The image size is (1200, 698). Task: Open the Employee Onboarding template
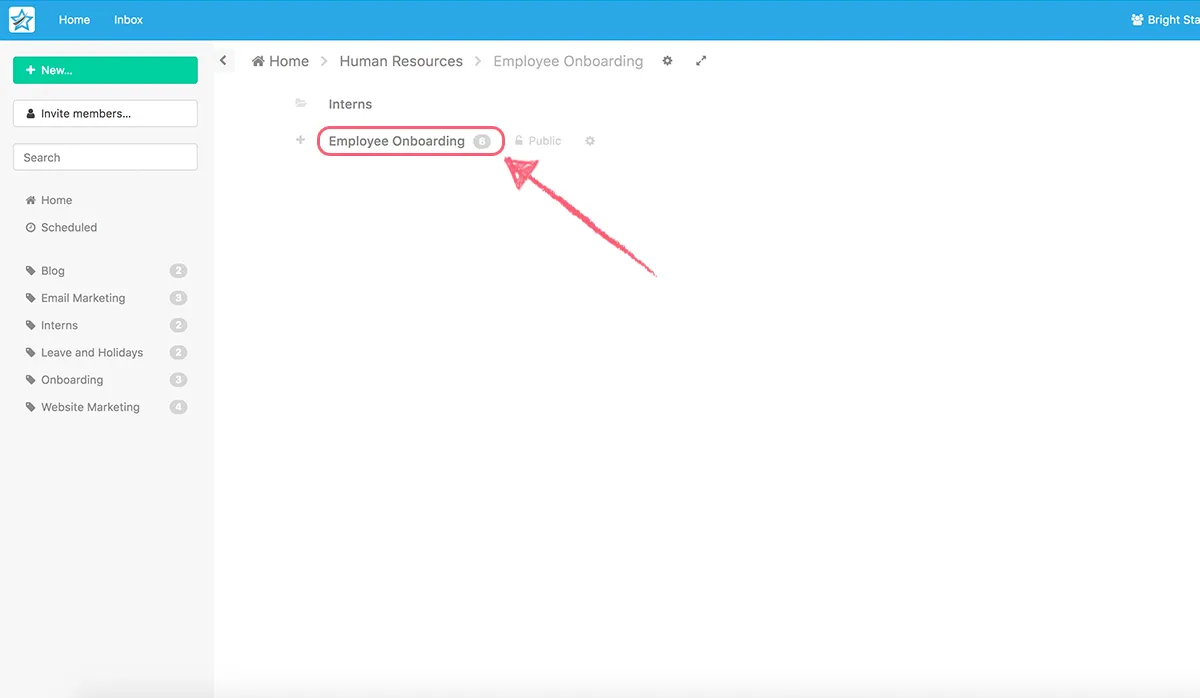pos(397,141)
